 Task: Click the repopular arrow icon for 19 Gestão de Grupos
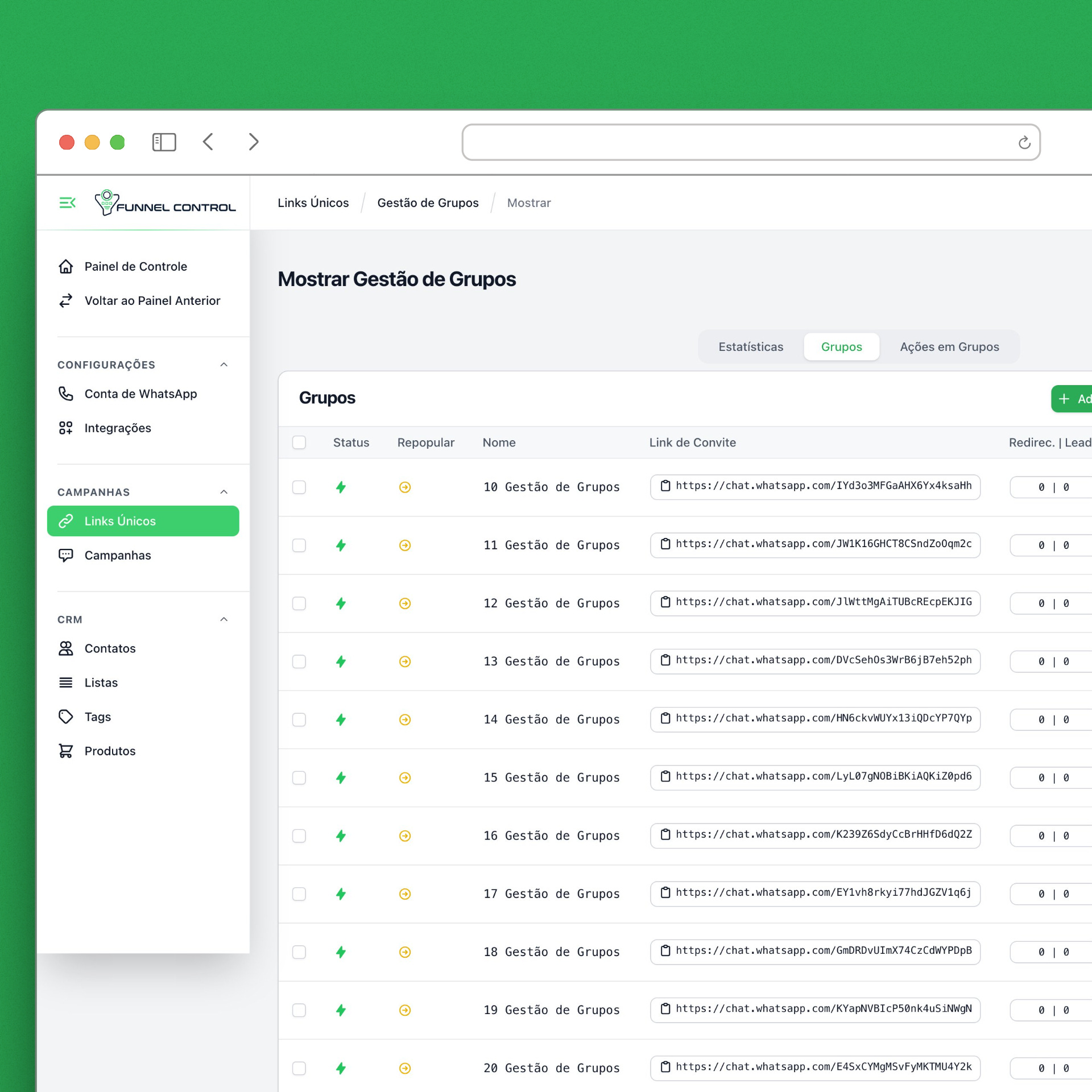tap(405, 1010)
